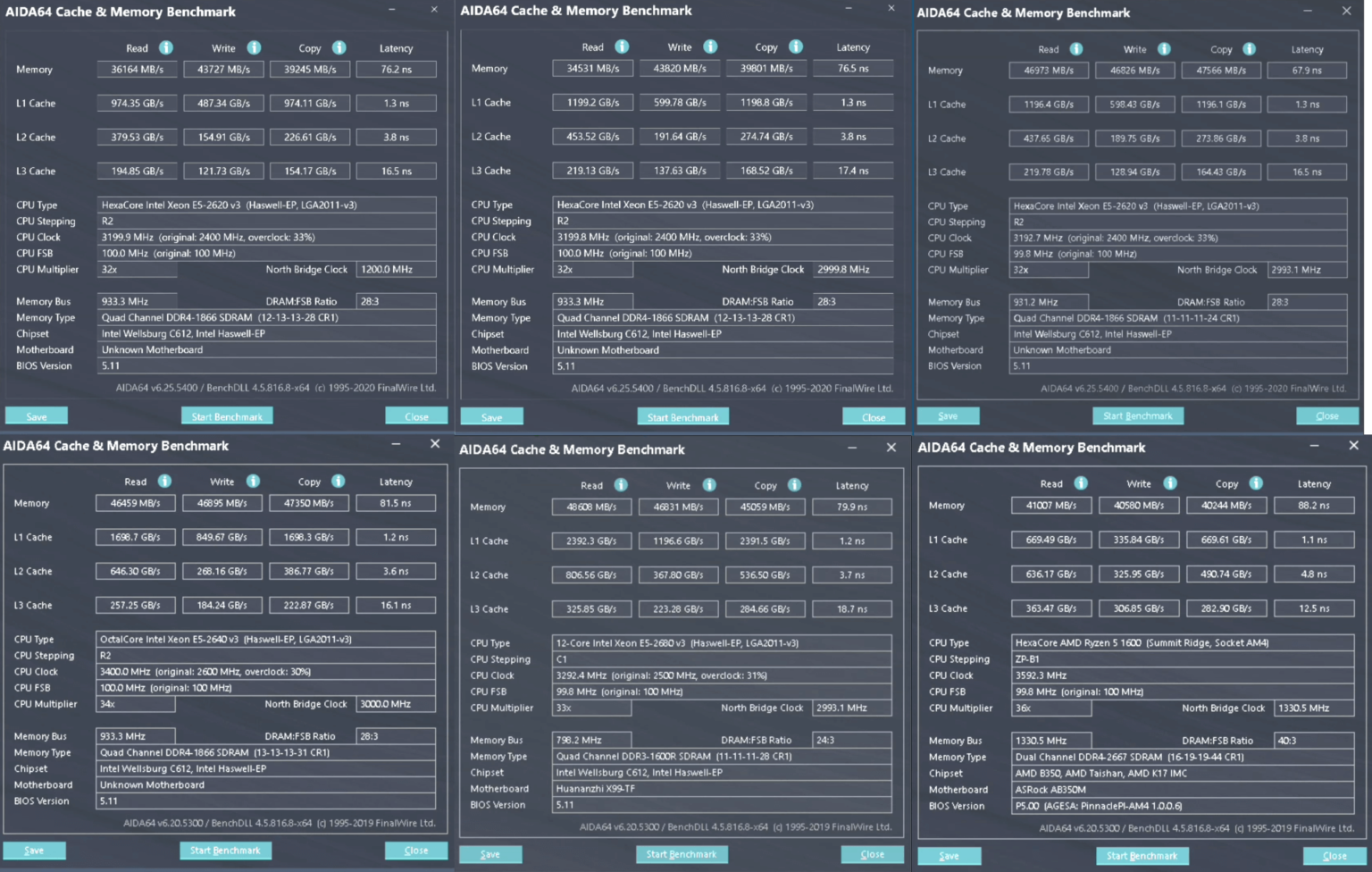Start Benchmark in the 34531 MB/s memory read window
Screen dimensions: 1372x872
point(682,417)
